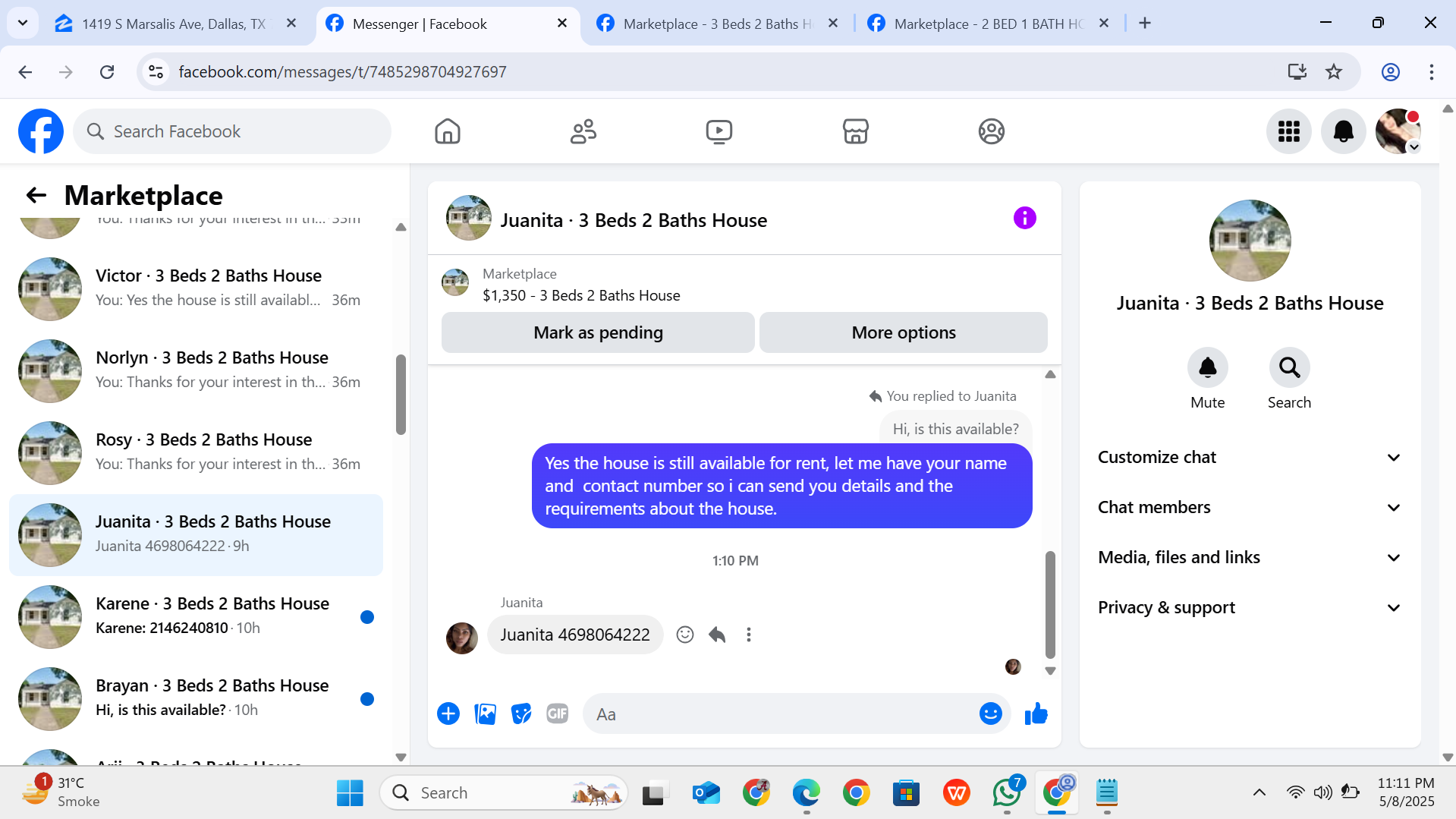The width and height of the screenshot is (1456, 819).
Task: Click the conversation list scrollbar thumb
Action: (x=401, y=395)
